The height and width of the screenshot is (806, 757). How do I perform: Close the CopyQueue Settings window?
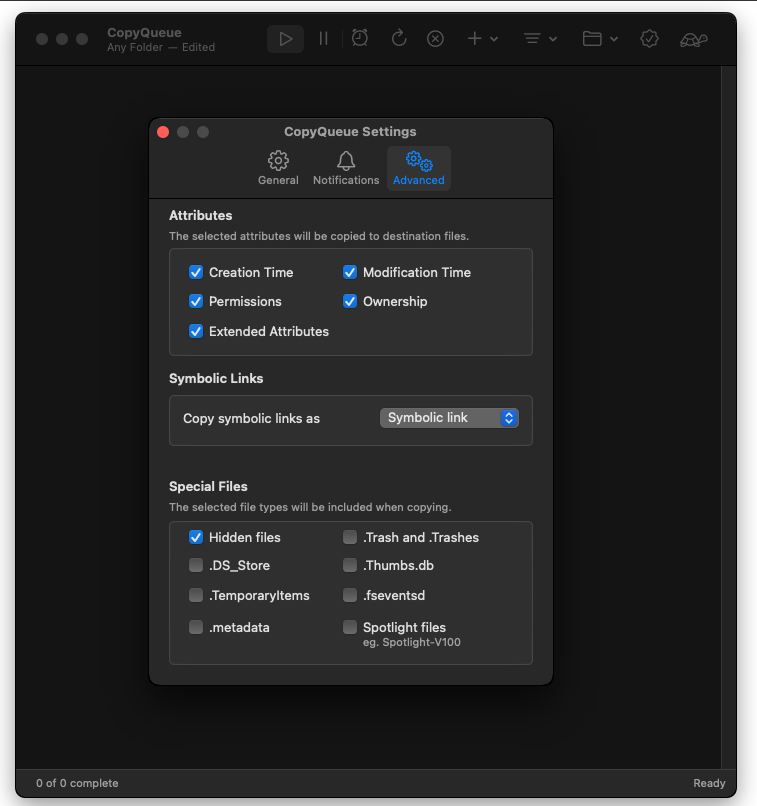(164, 132)
